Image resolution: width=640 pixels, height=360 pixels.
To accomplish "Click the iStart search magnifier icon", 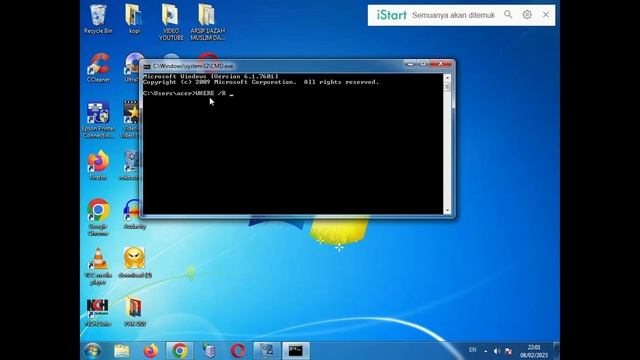I will point(508,15).
